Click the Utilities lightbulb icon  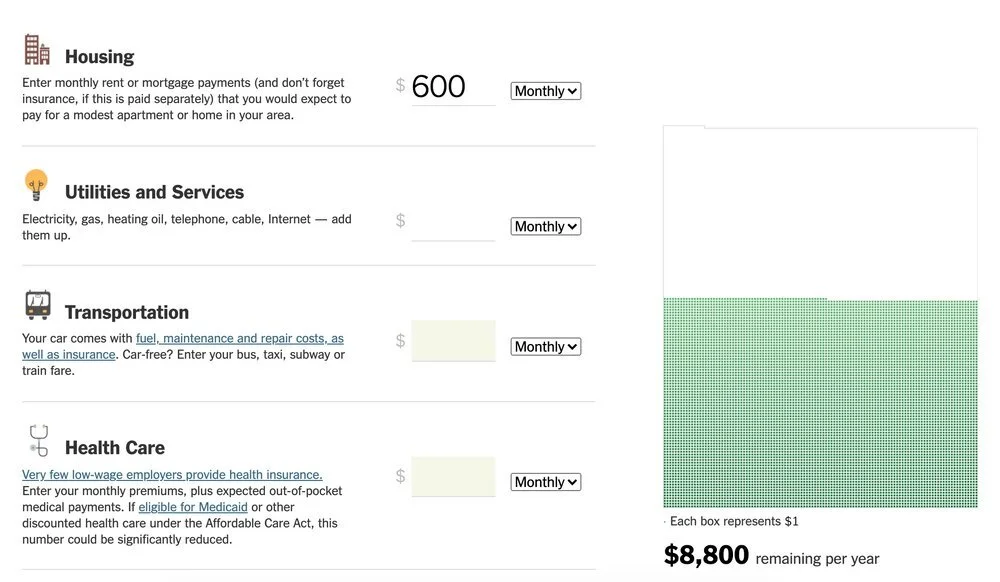[36, 185]
